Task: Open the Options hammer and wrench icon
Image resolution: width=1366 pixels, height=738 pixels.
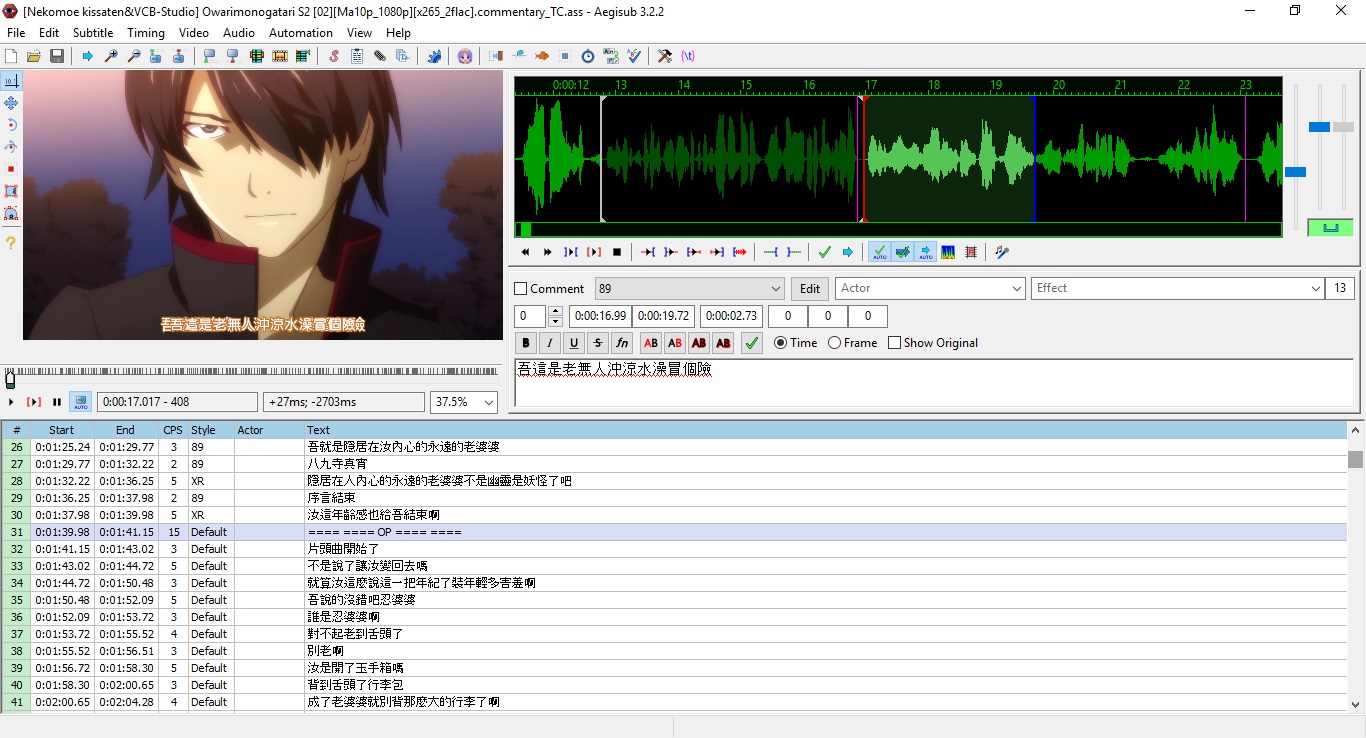Action: [x=665, y=56]
